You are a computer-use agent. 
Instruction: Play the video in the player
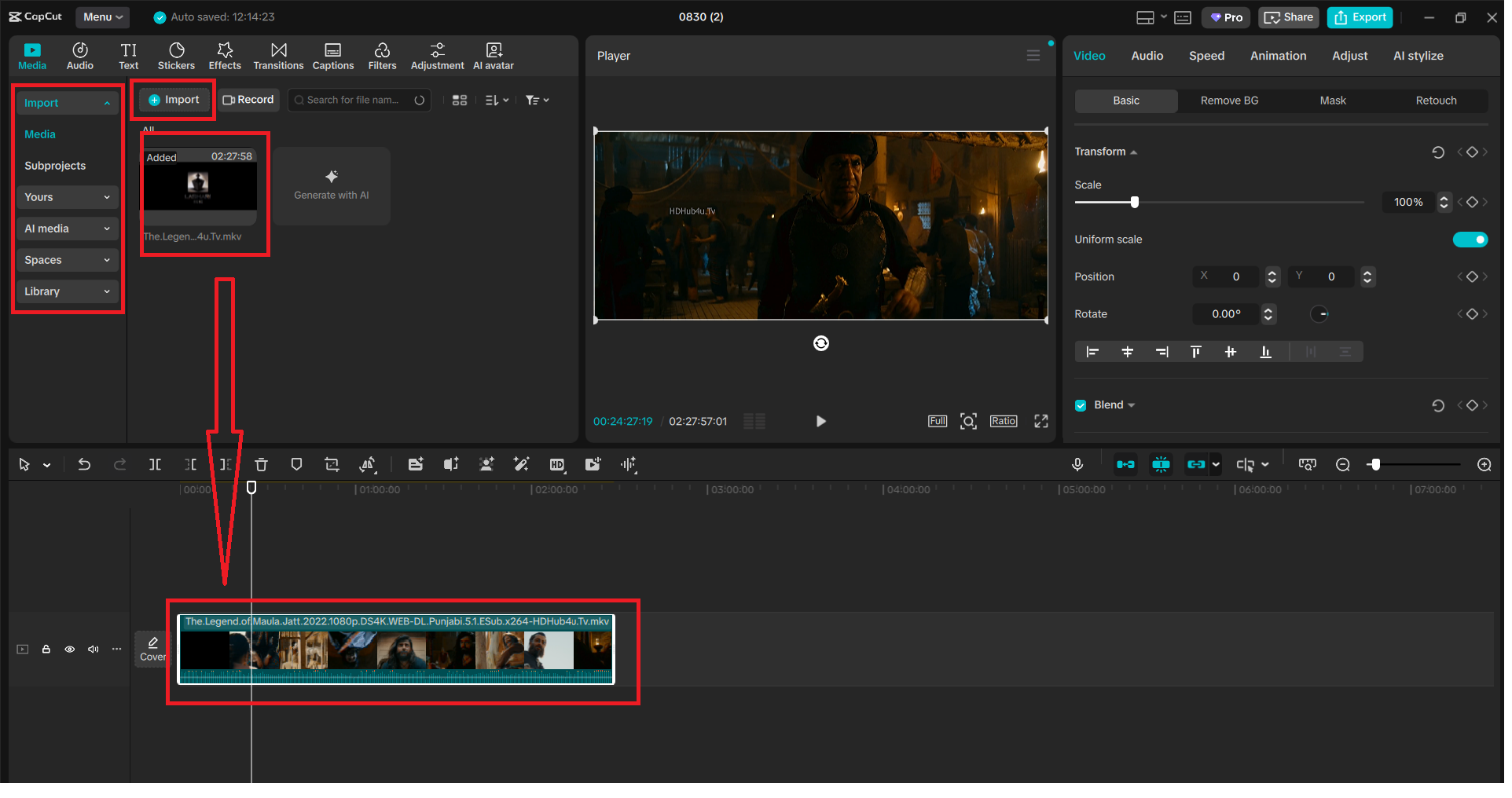click(821, 422)
